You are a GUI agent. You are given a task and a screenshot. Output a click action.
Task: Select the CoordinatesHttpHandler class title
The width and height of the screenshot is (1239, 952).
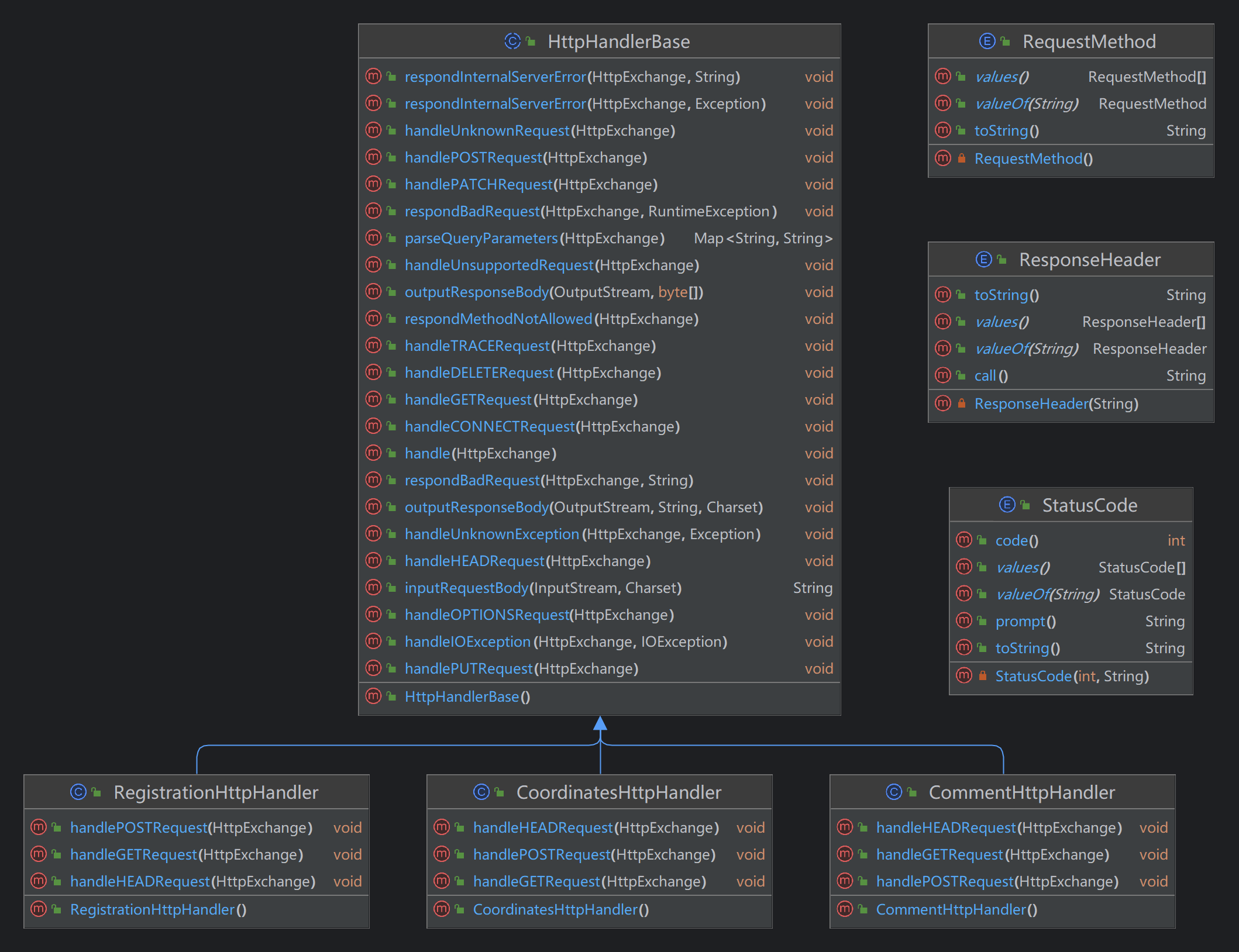point(619,792)
